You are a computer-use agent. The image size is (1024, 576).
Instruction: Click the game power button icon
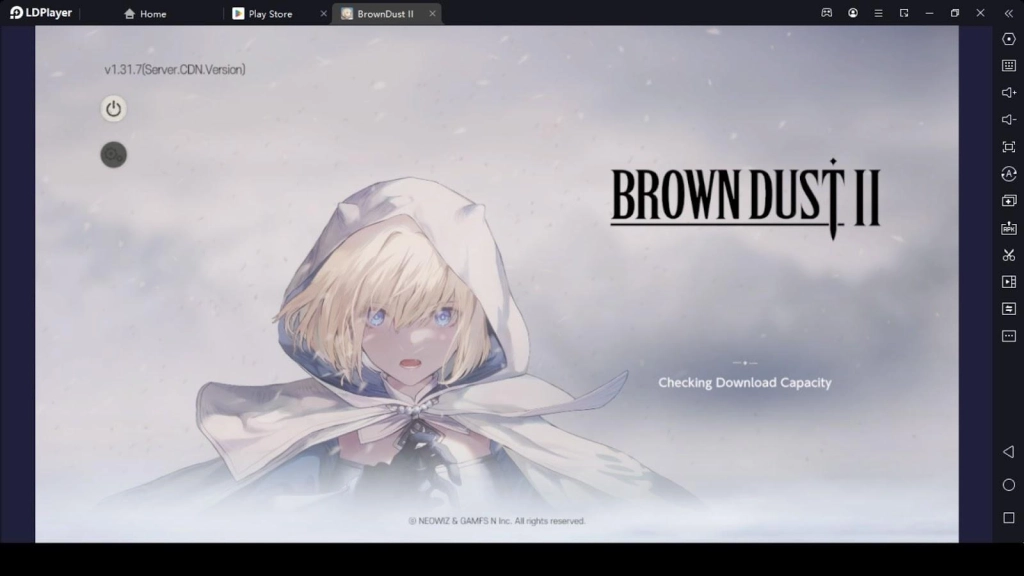point(113,108)
